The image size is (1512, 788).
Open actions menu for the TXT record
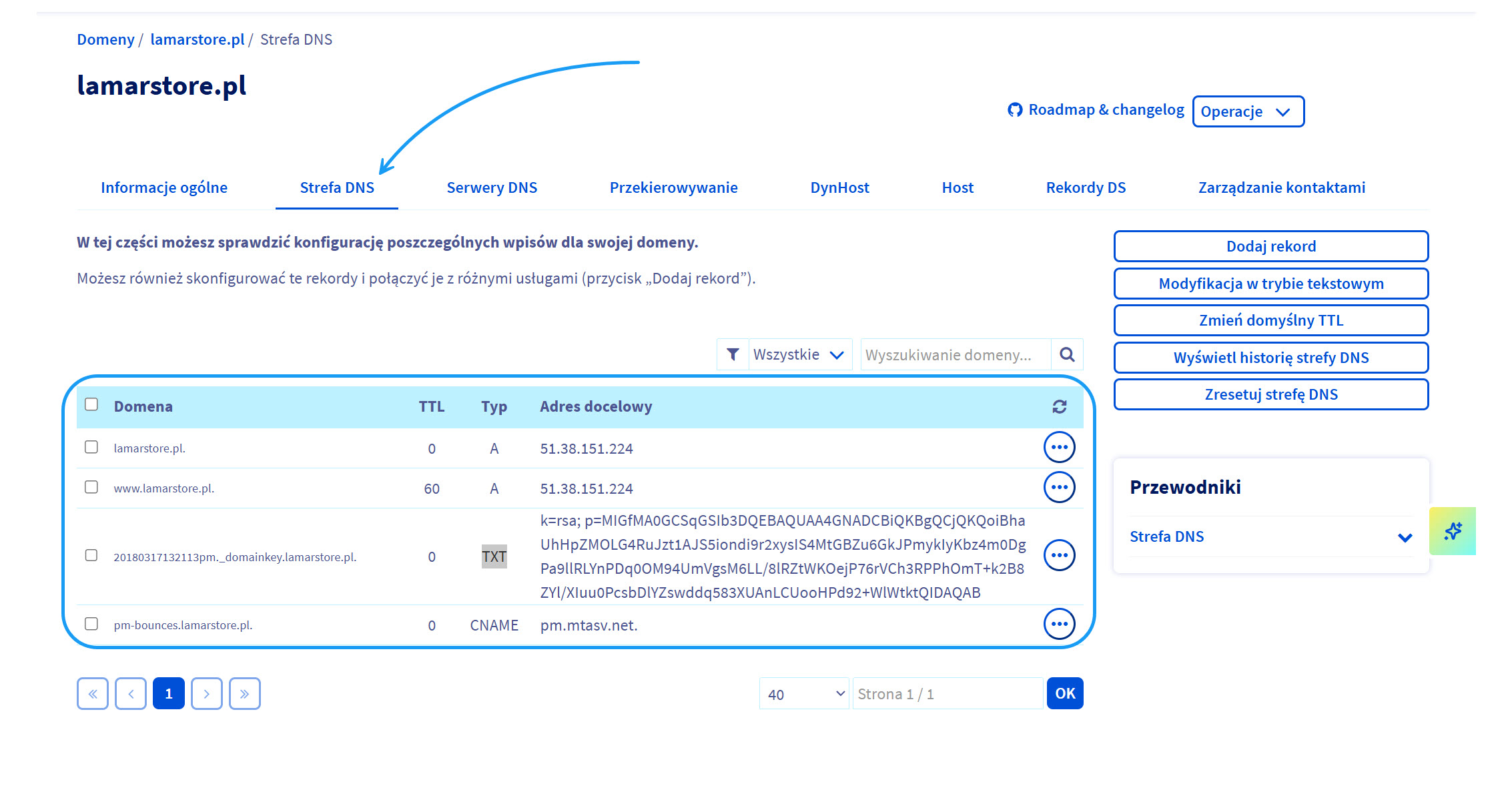tap(1059, 555)
